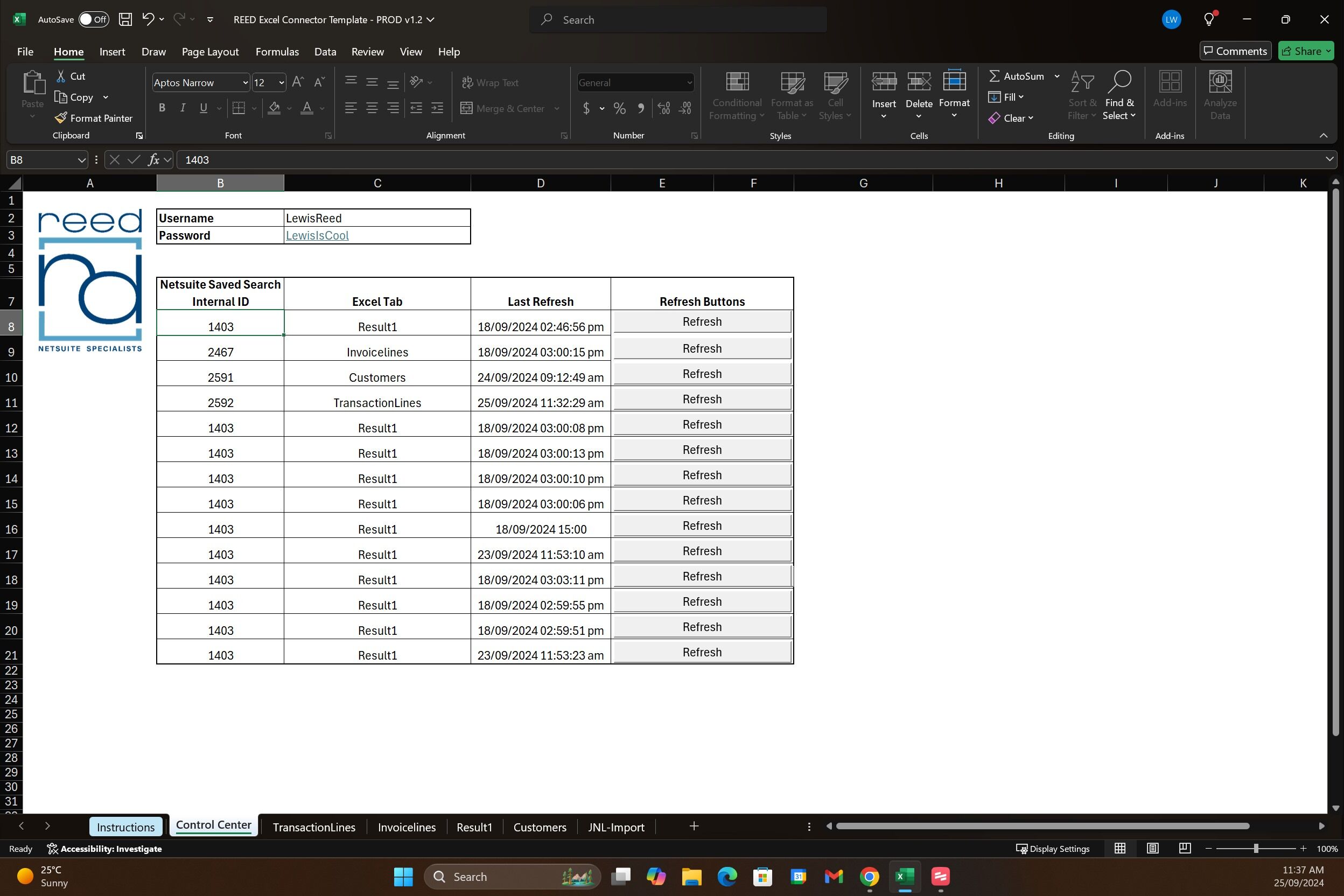Click the Percent Style icon
The width and height of the screenshot is (1344, 896).
[619, 108]
